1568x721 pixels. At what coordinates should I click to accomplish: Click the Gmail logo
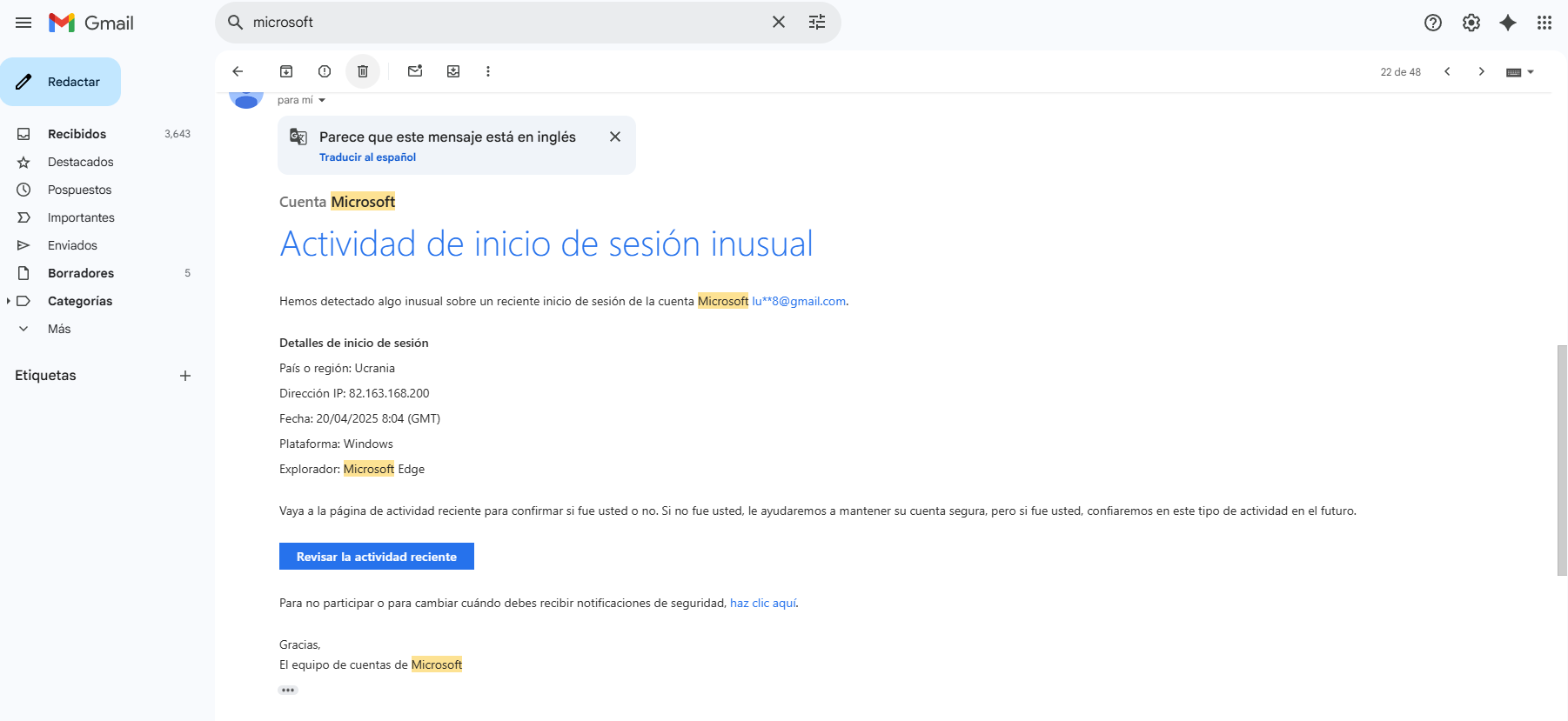[x=91, y=23]
